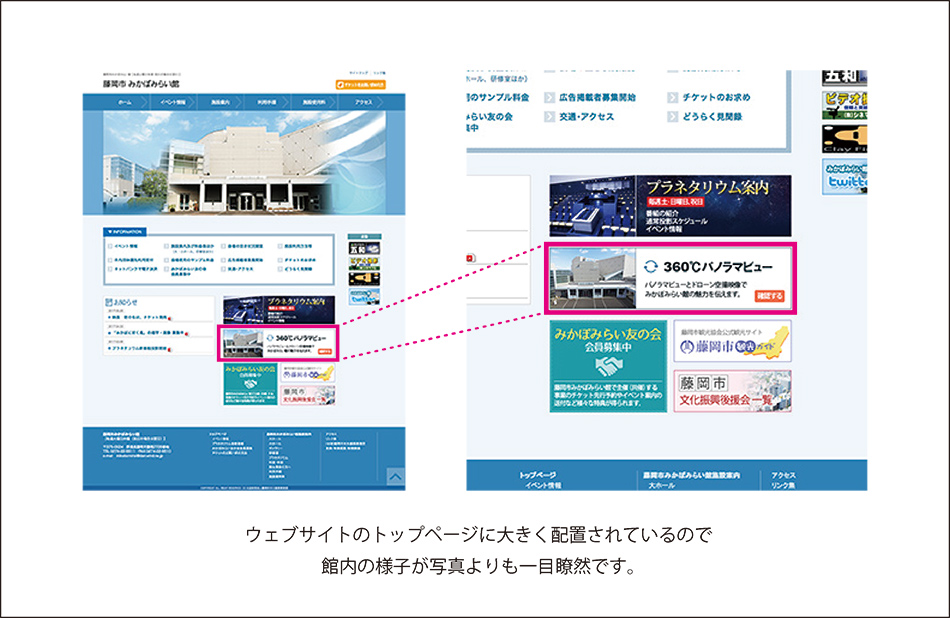Open the プラネタリウム案内 banner in enlarged view

tap(669, 205)
